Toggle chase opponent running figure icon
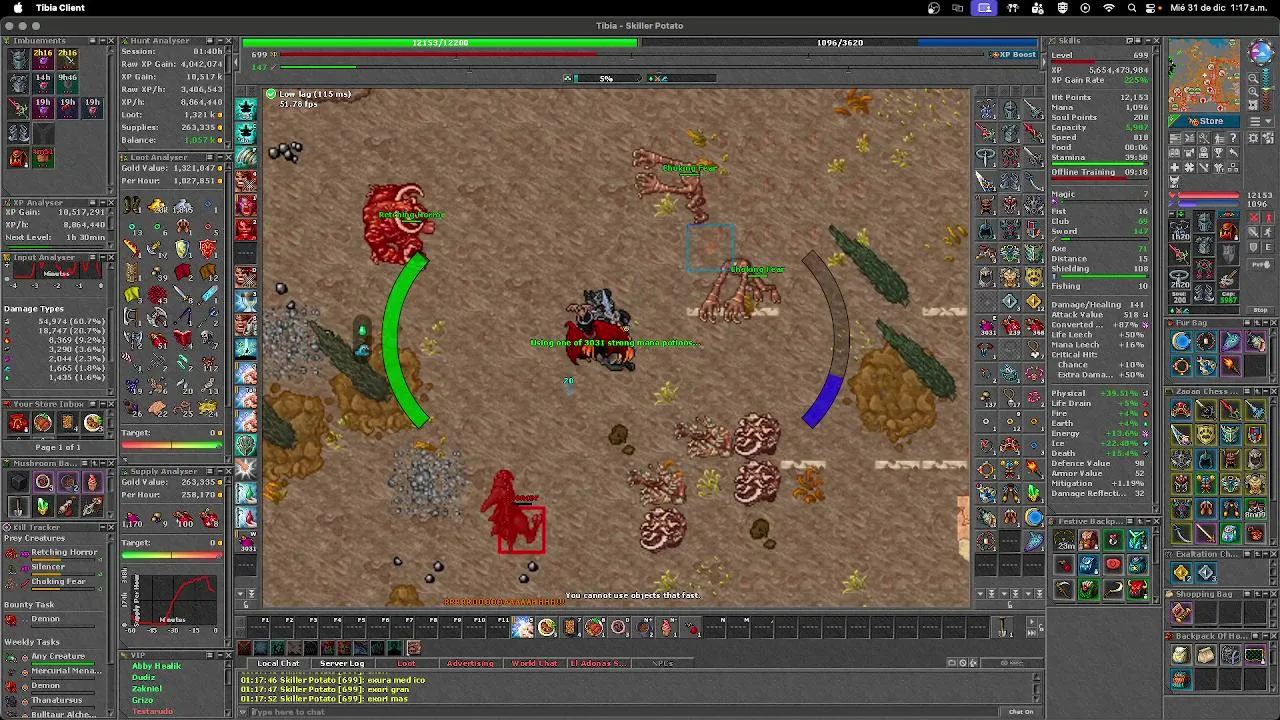Viewport: 1280px width, 720px height. [1267, 231]
